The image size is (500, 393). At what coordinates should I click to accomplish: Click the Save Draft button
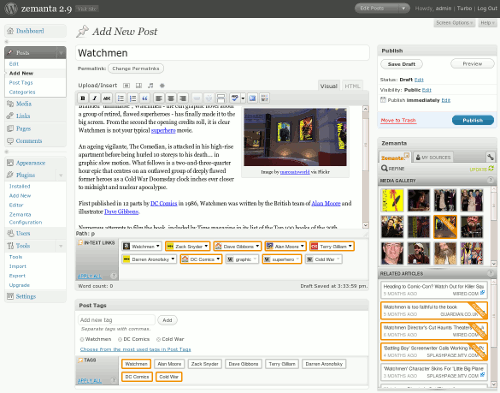click(401, 64)
